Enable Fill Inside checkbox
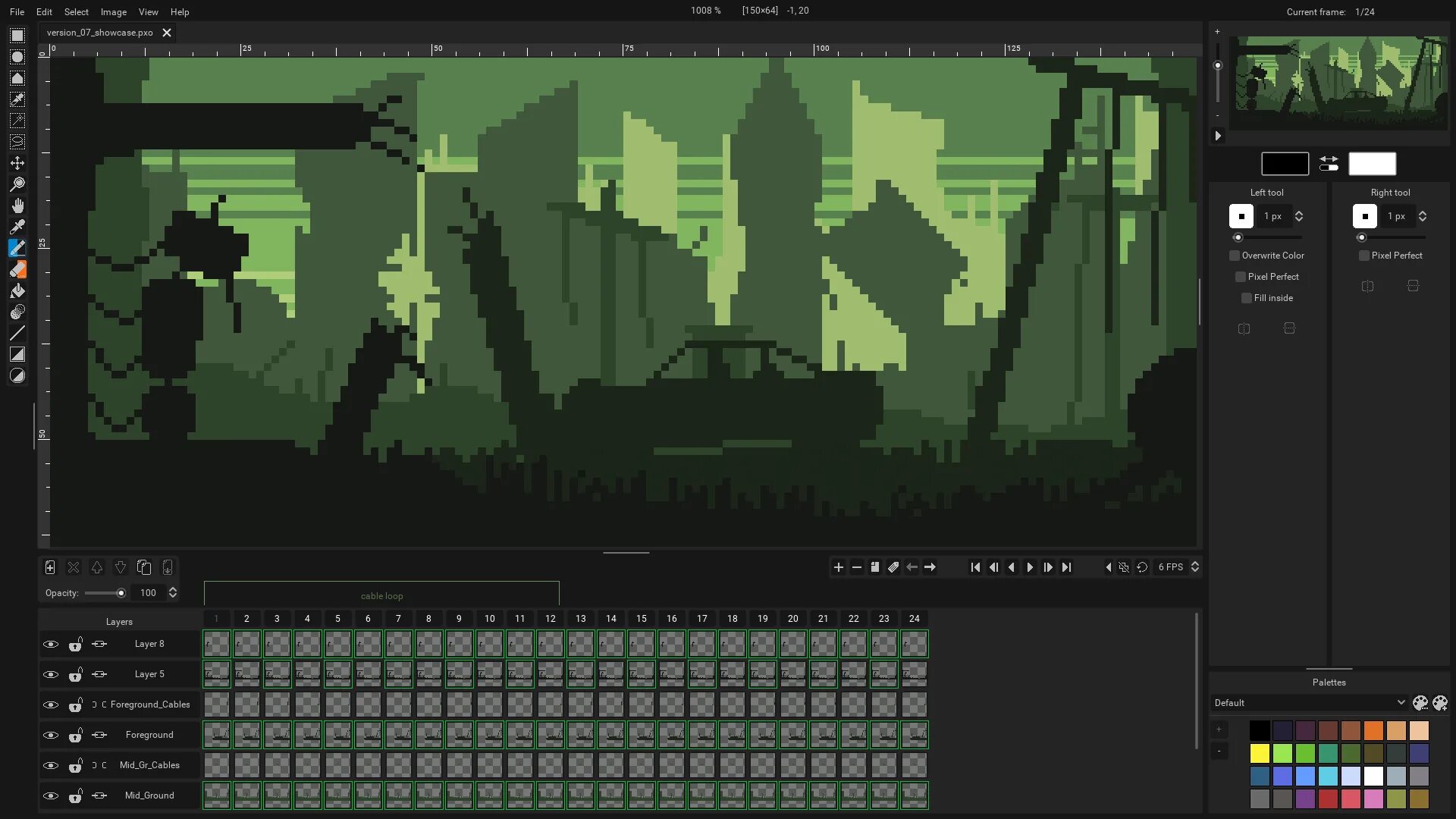The height and width of the screenshot is (819, 1456). point(1245,297)
